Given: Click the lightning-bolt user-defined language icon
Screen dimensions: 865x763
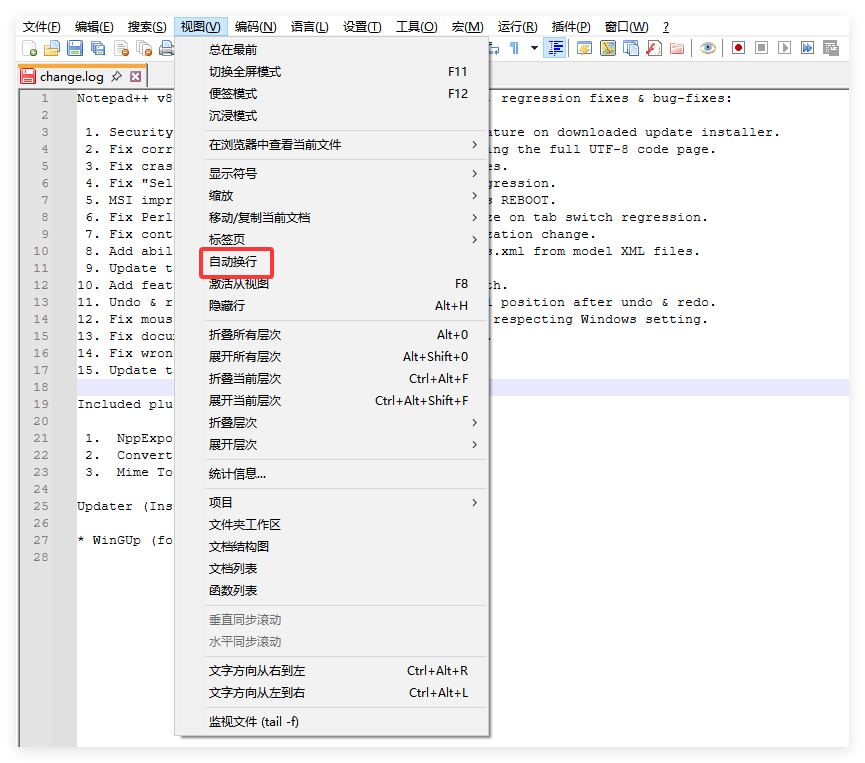Looking at the screenshot, I should (x=584, y=49).
